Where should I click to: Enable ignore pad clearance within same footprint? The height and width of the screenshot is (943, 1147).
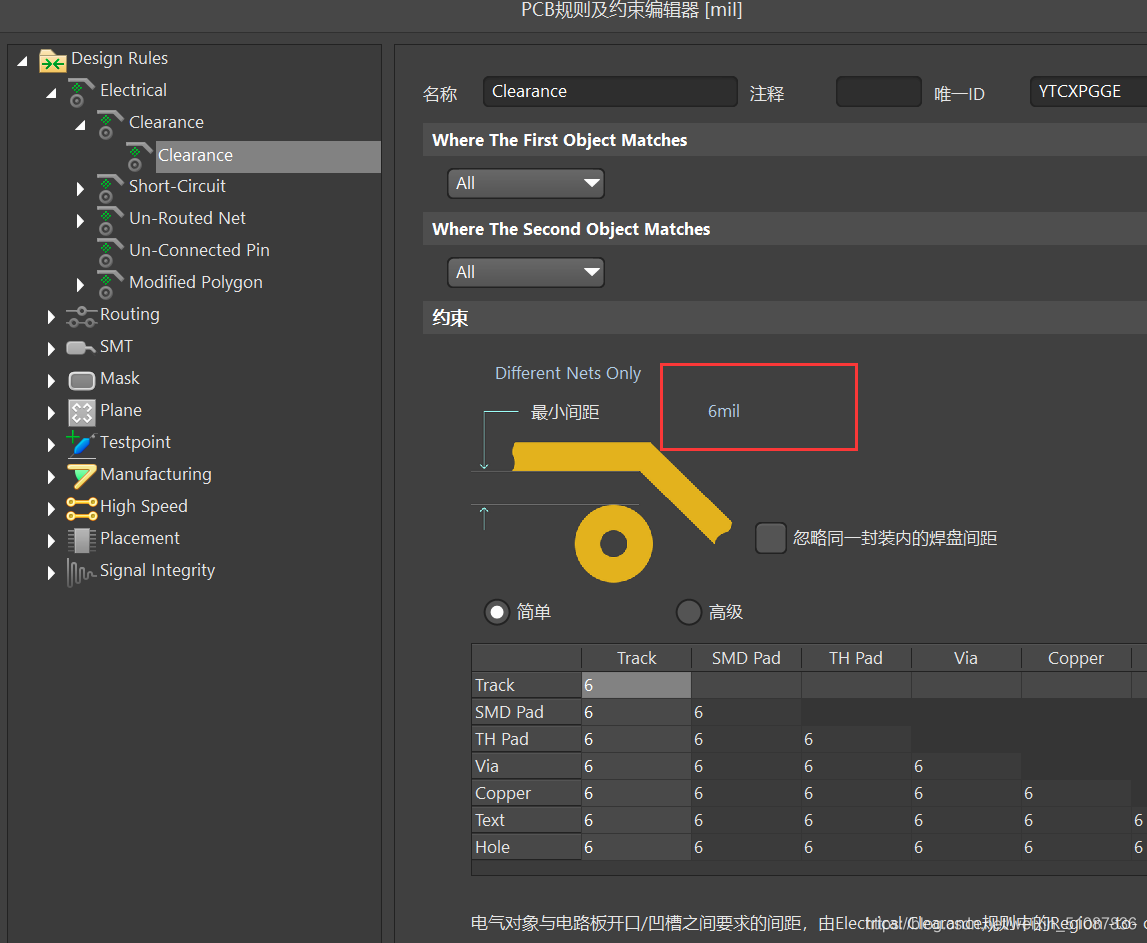click(771, 538)
